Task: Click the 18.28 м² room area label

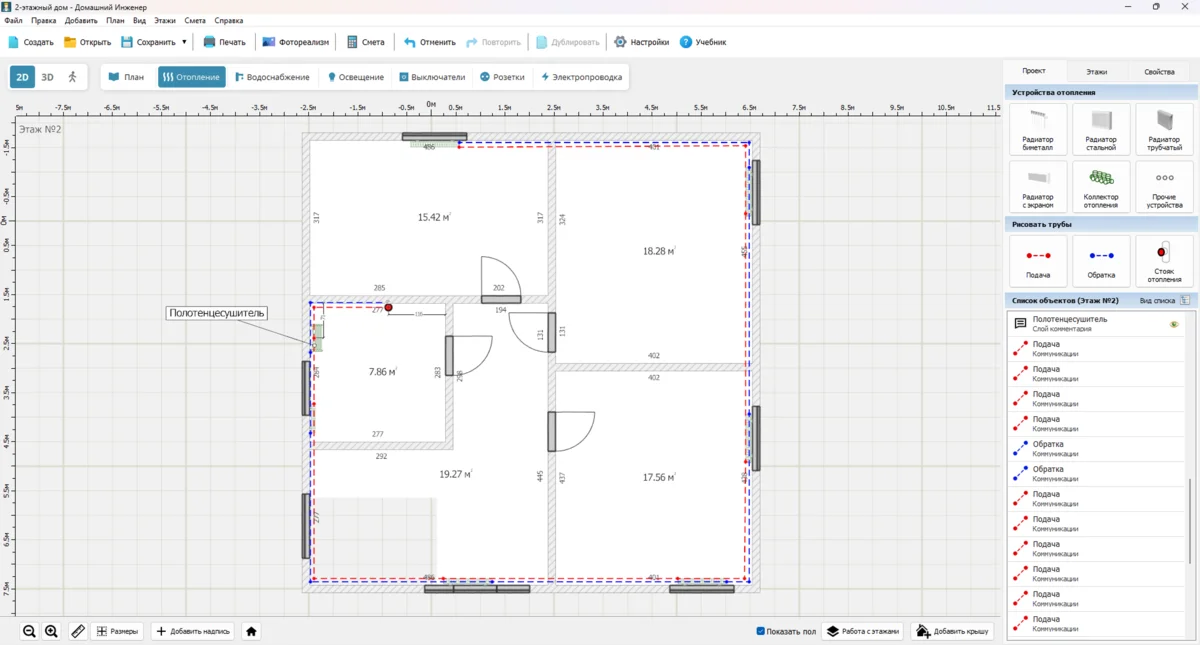Action: point(659,251)
